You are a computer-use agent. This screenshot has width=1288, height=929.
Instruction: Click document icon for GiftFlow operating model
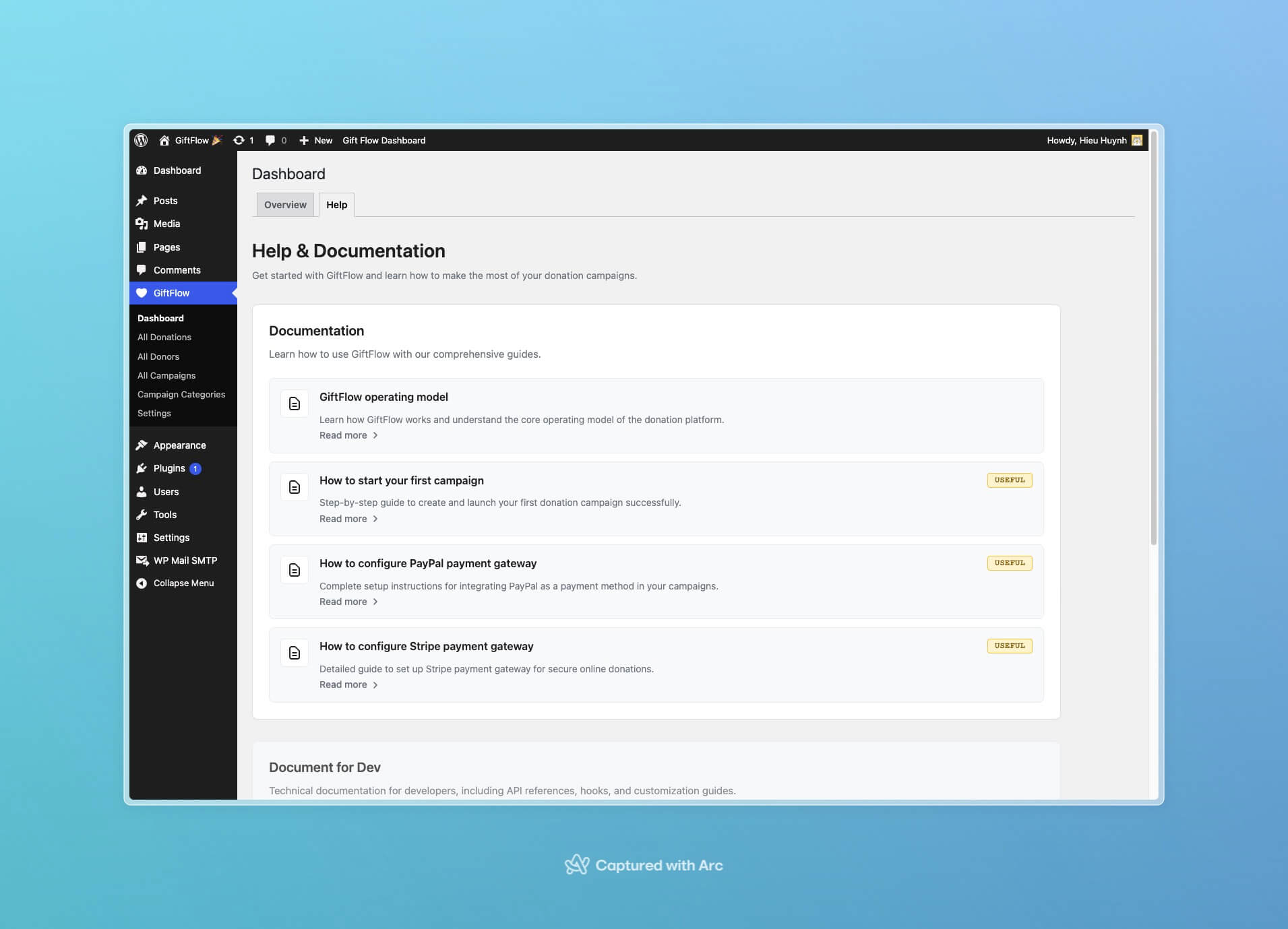[295, 404]
